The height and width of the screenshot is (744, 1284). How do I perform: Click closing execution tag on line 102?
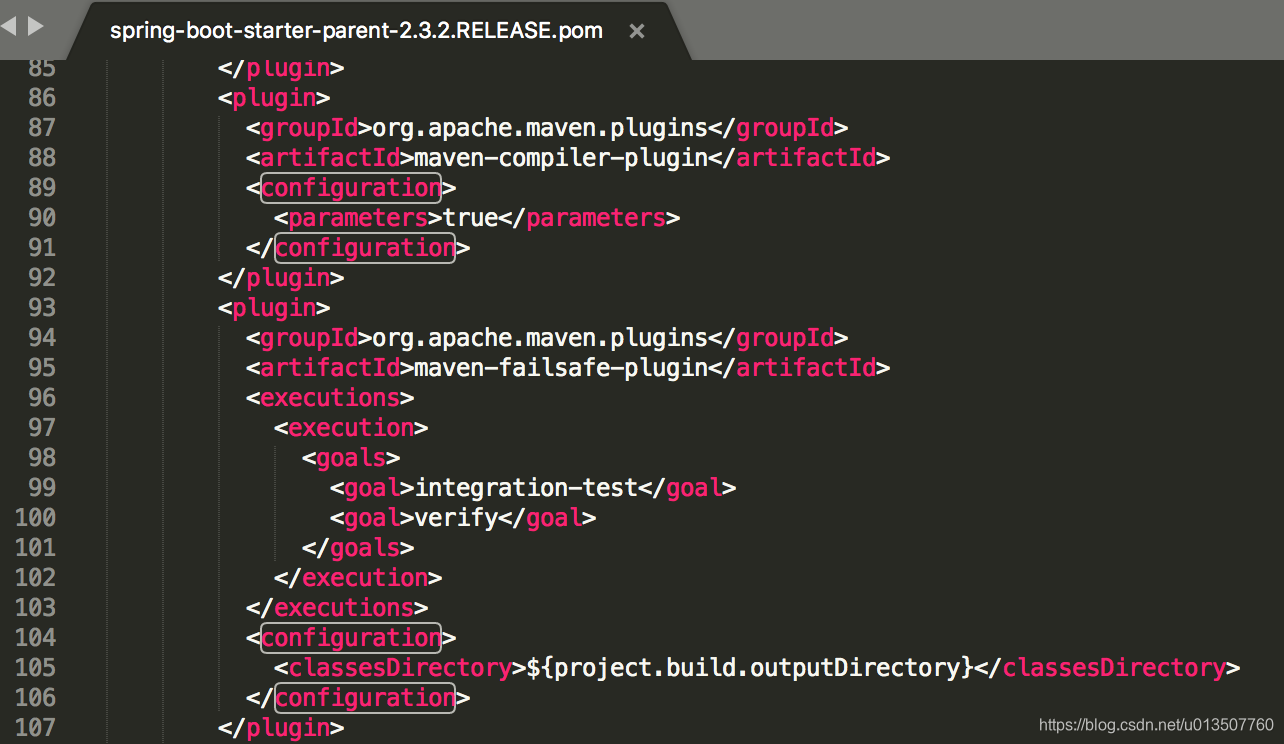click(358, 578)
